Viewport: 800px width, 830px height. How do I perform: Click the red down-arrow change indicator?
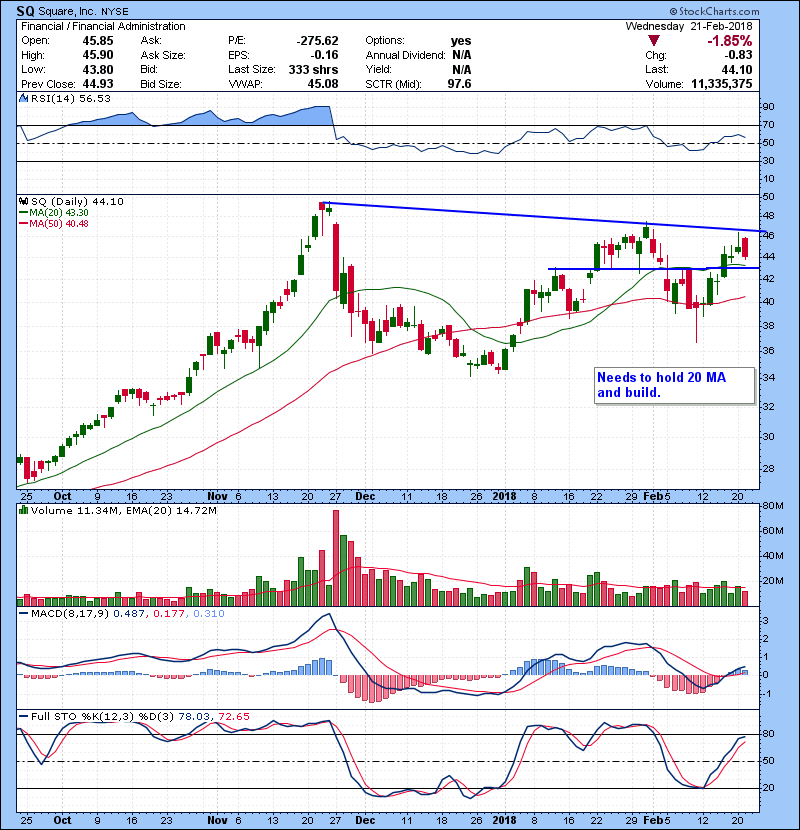(655, 41)
